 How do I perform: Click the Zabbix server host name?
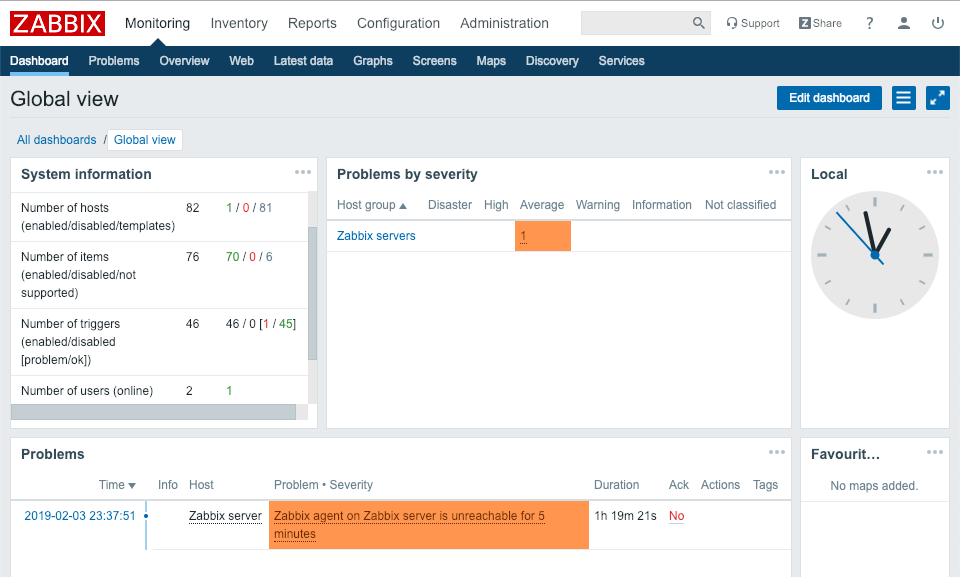pyautogui.click(x=225, y=516)
